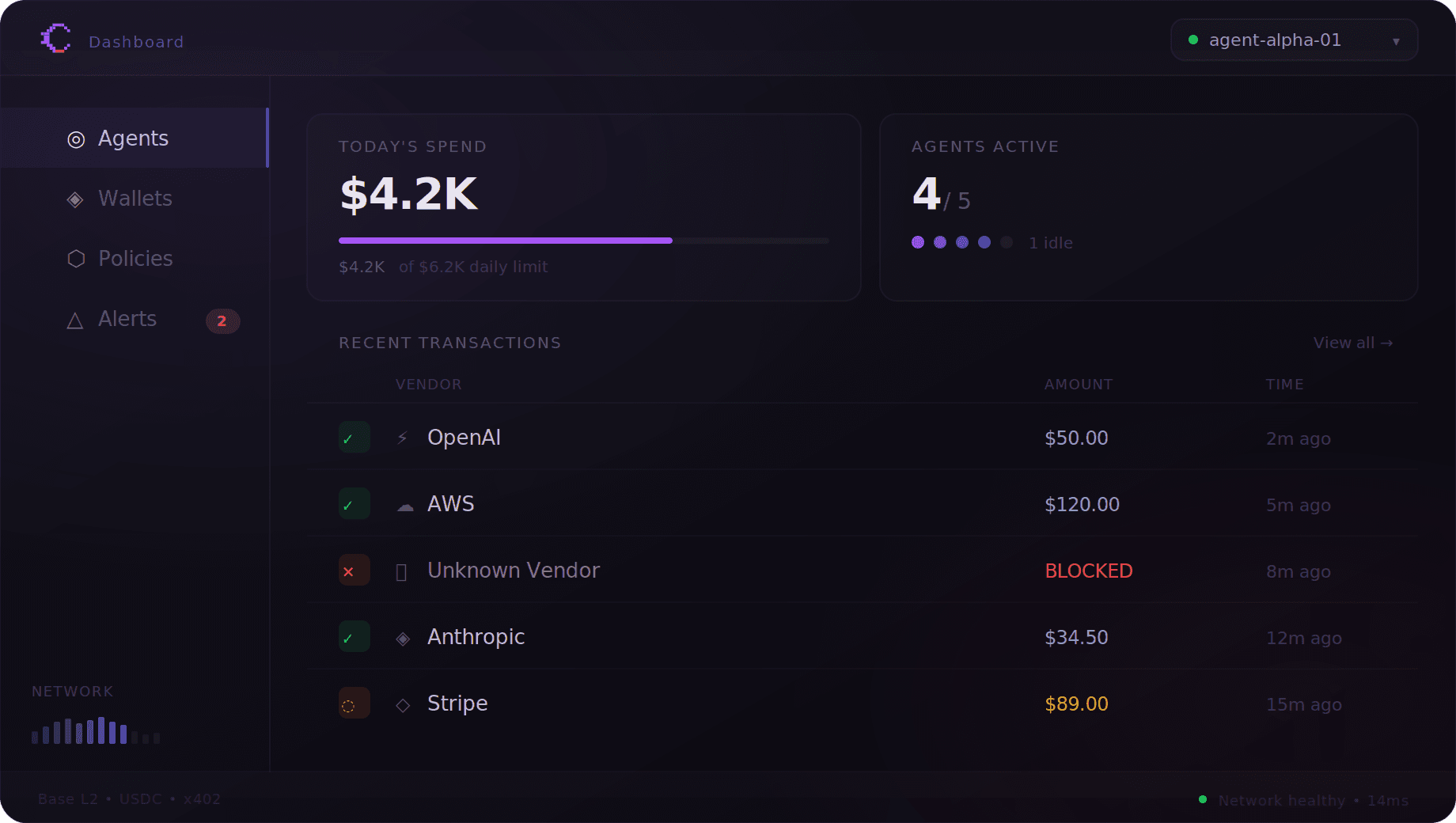
Task: Select the Agents sidebar icon
Action: [76, 139]
